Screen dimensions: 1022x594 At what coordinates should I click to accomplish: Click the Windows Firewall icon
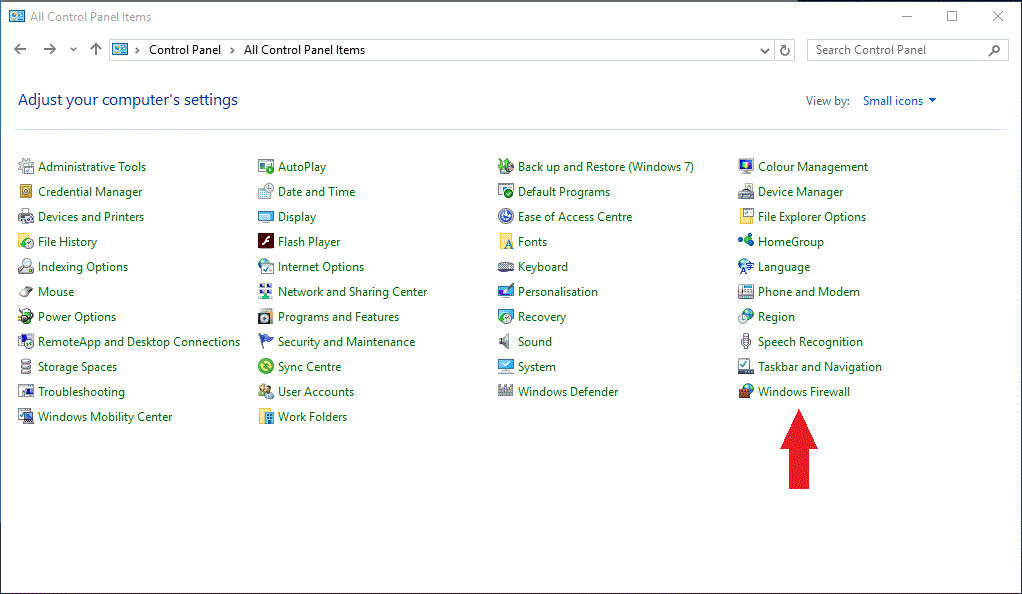pyautogui.click(x=746, y=392)
